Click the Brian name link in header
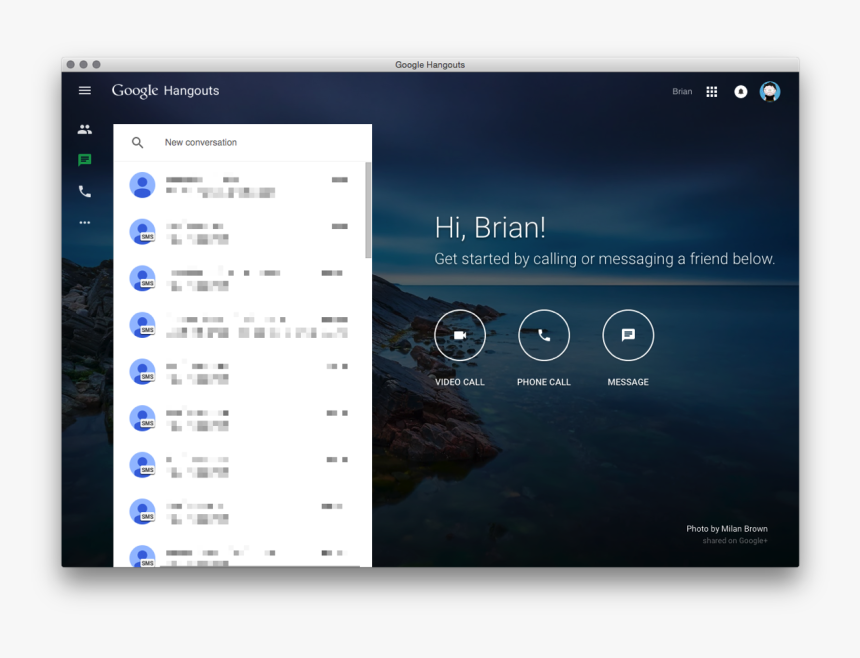This screenshot has height=658, width=860. (x=682, y=92)
